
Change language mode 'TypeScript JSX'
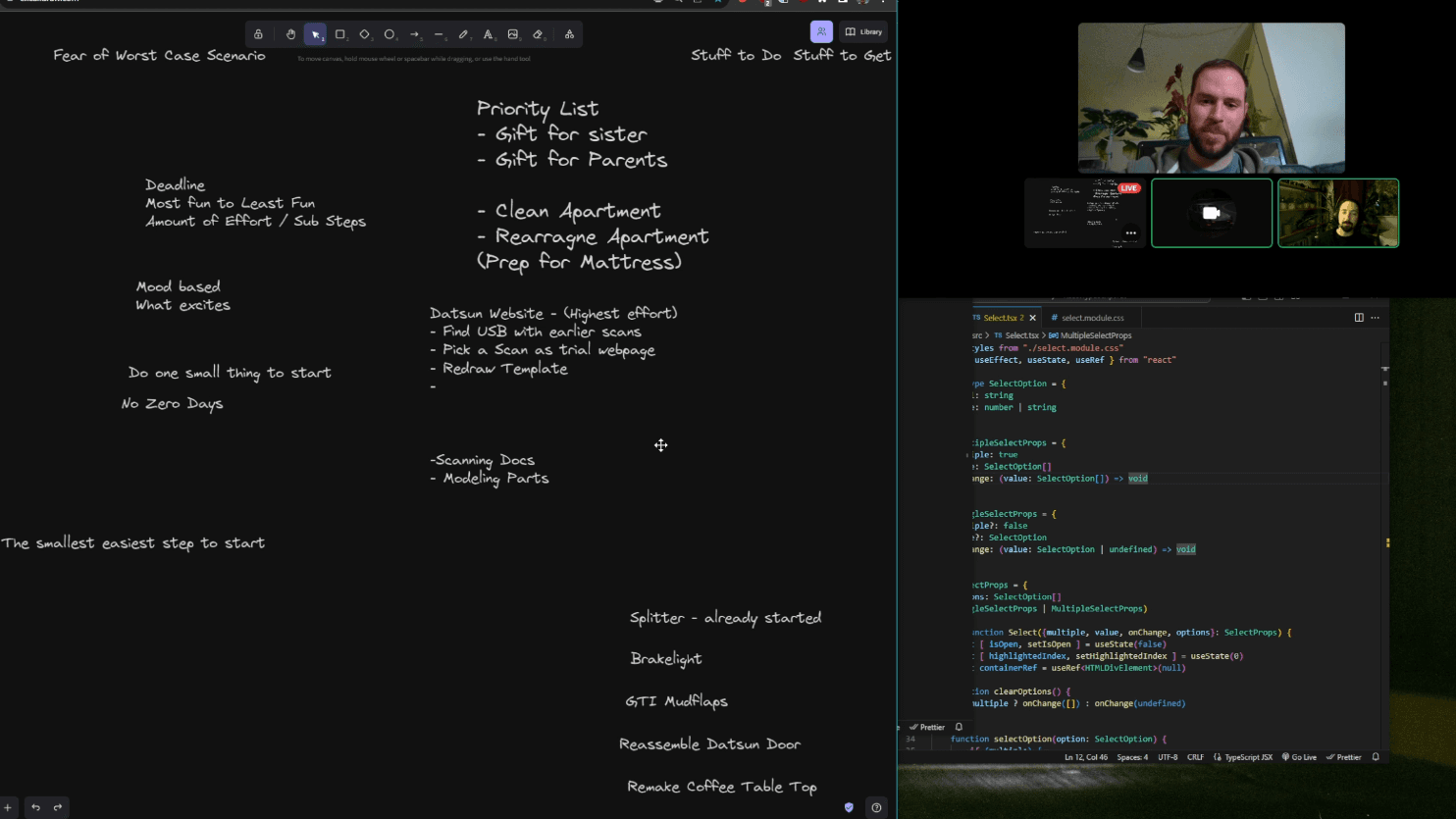(1243, 757)
